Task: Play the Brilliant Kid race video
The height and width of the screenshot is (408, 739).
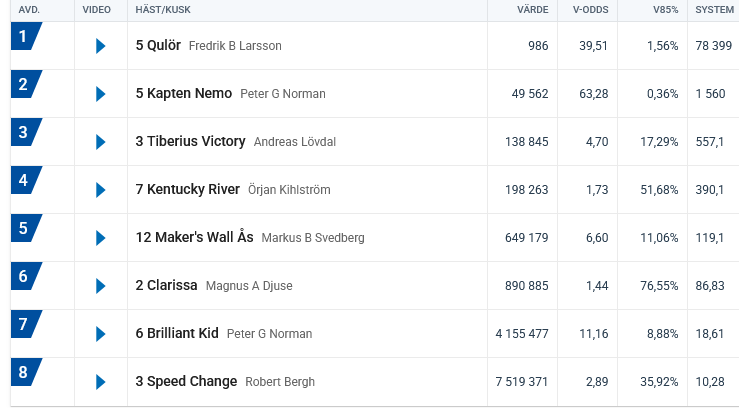Action: click(x=100, y=334)
